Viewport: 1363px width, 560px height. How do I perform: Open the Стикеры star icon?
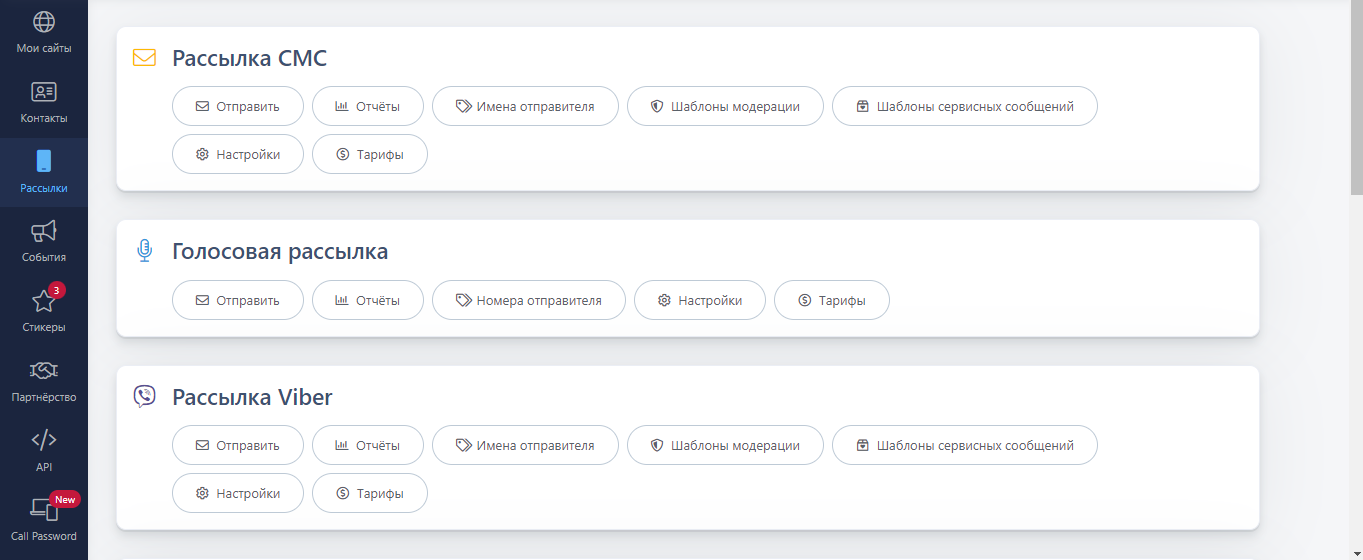44,301
